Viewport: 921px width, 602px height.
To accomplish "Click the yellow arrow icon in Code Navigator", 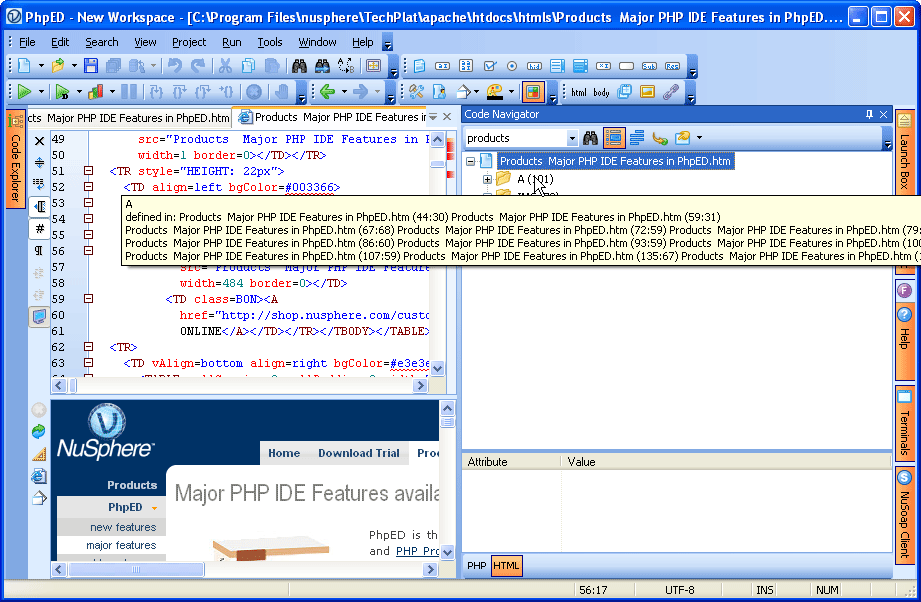I will (660, 138).
